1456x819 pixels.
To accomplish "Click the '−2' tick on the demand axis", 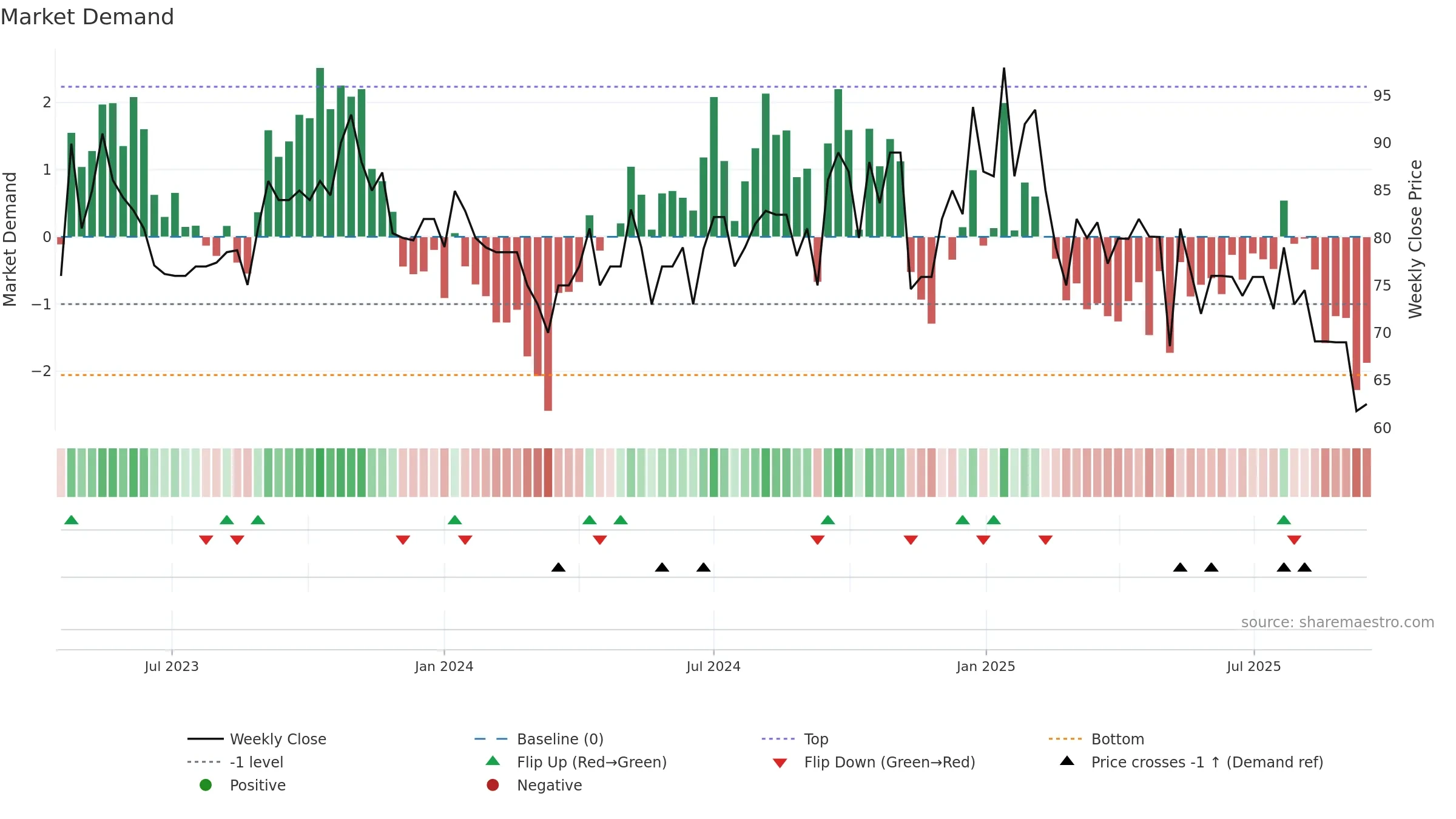I will (x=41, y=371).
